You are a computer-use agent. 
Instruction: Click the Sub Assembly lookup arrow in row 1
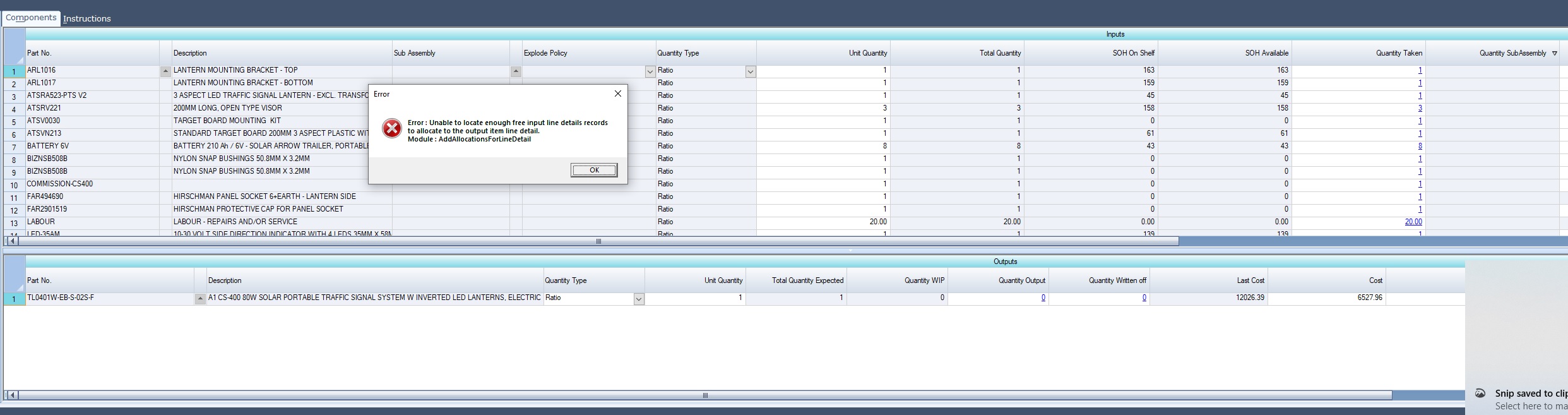[516, 71]
